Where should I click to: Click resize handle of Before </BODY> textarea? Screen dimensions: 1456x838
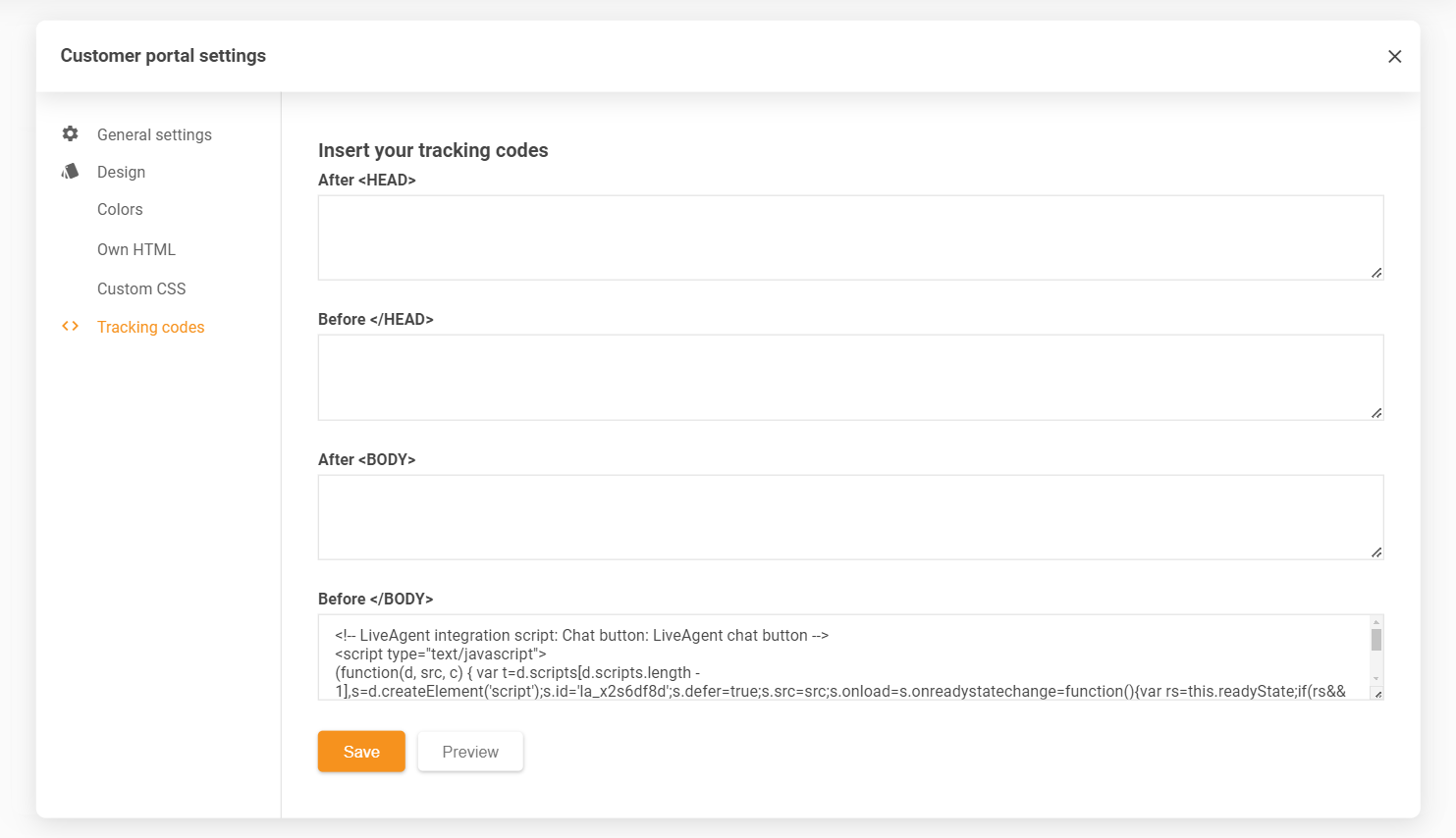[x=1377, y=694]
